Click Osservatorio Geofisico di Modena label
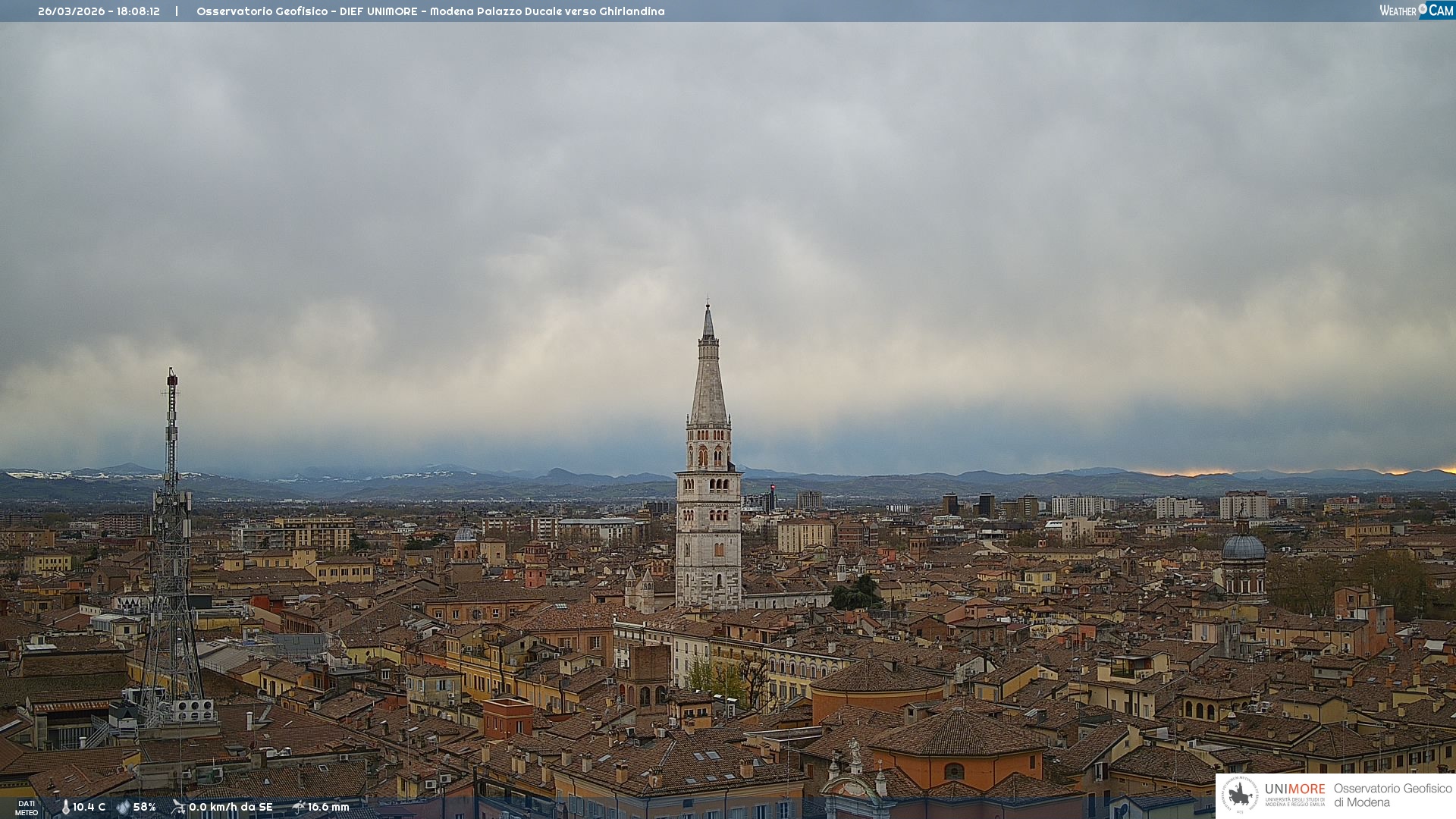Image resolution: width=1456 pixels, height=819 pixels. [x=1392, y=795]
